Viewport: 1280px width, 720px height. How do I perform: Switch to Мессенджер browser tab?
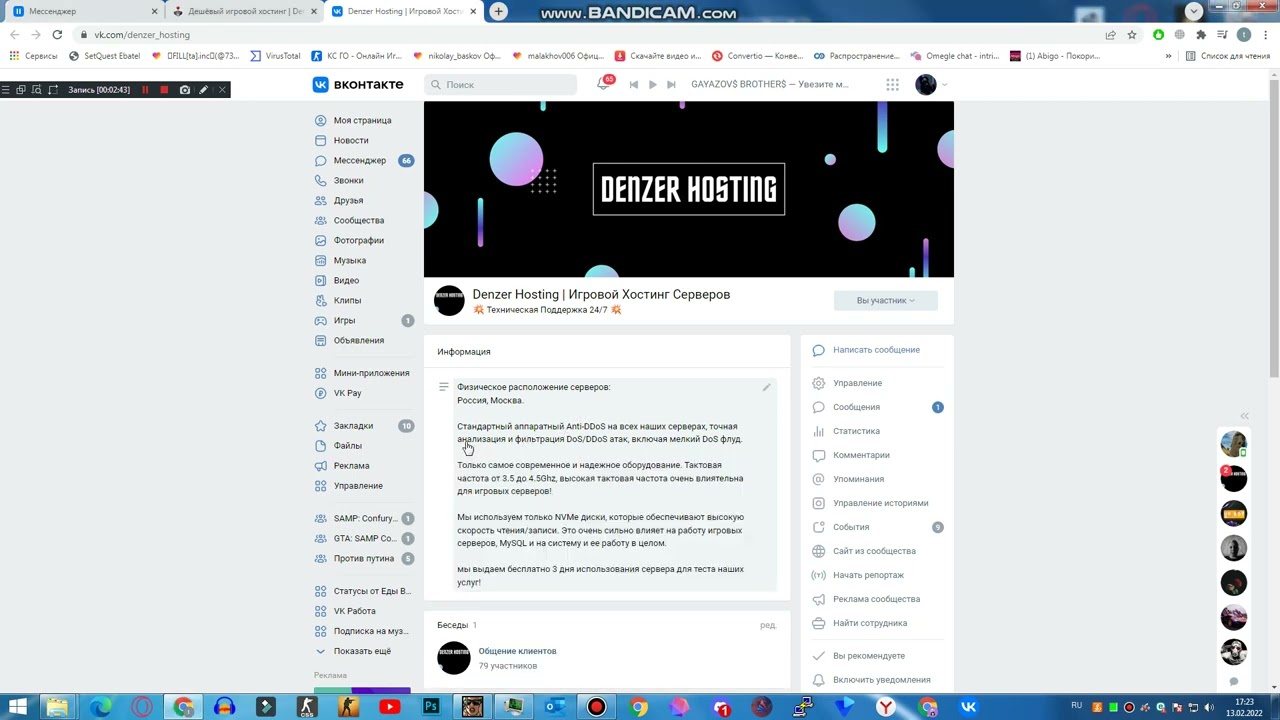(x=83, y=11)
